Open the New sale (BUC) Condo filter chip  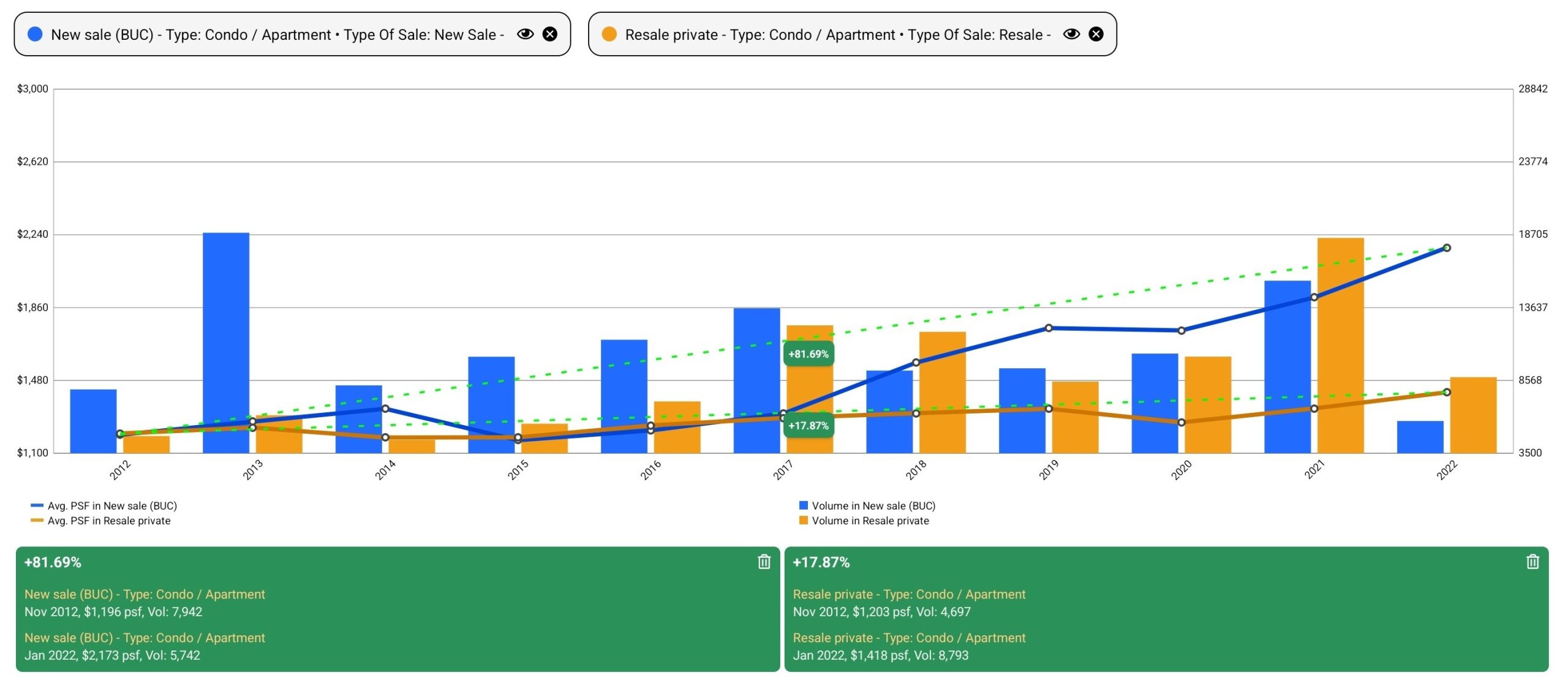point(277,34)
